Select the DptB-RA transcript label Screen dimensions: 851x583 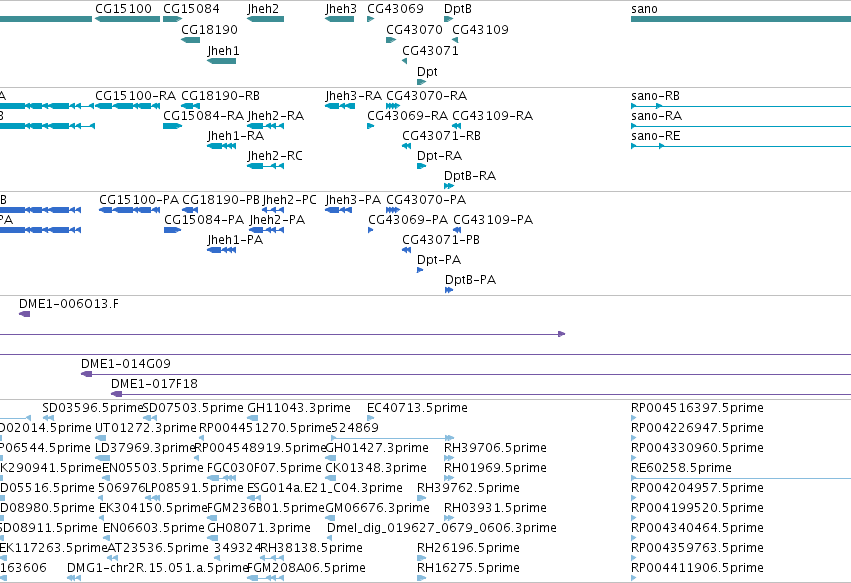point(470,176)
